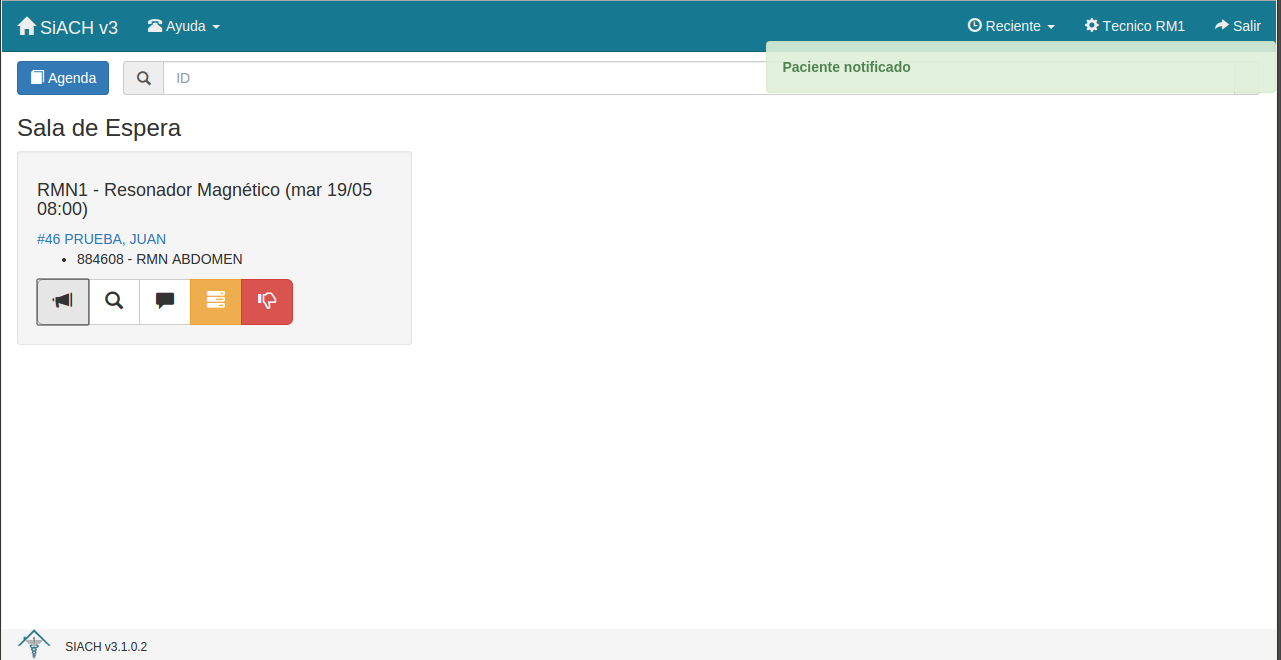This screenshot has height=660, width=1281.
Task: Dismiss the Paciente notificado notification
Action: pyautogui.click(x=1021, y=67)
